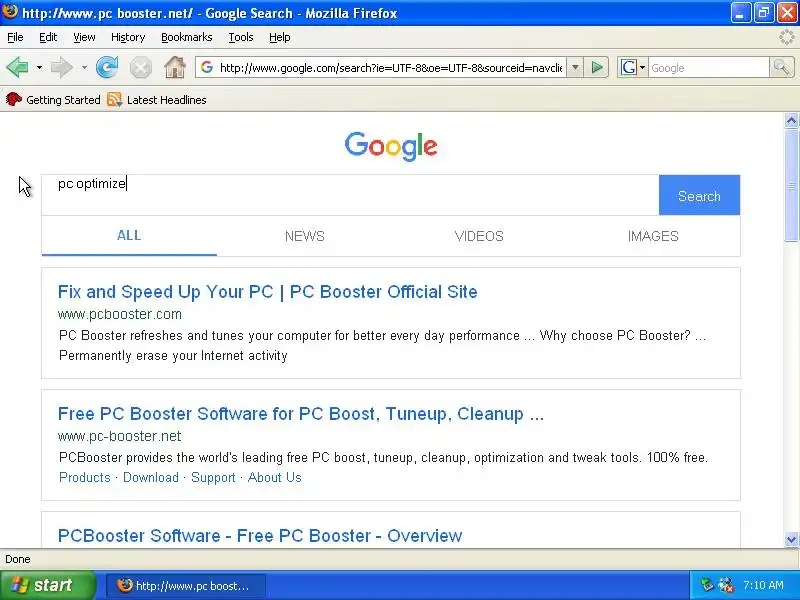Click the www.pcbooster.com URL text
This screenshot has height=600, width=800.
point(120,314)
